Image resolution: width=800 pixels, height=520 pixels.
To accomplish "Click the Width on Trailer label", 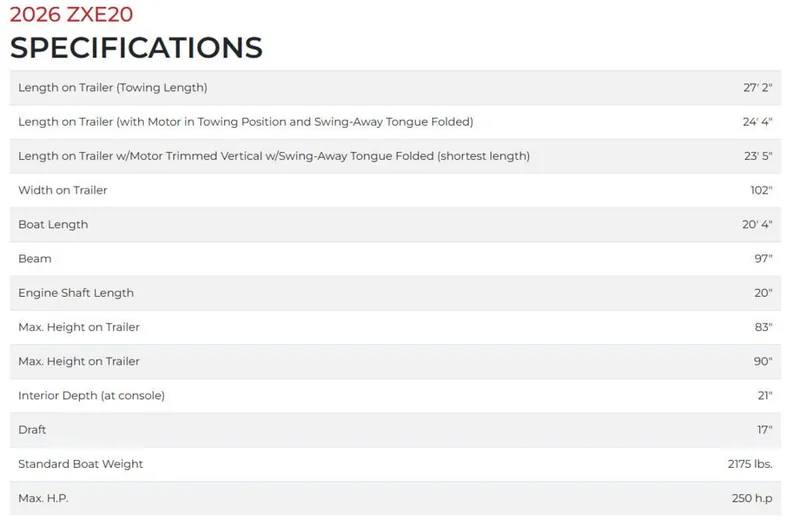I will pyautogui.click(x=63, y=190).
